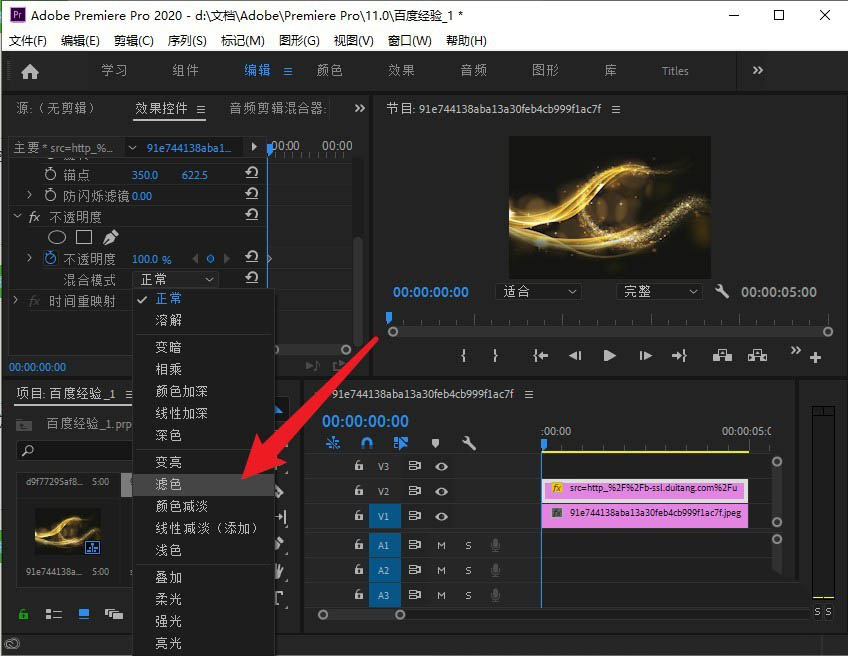
Task: Toggle the magnet snap icon in timeline
Action: coord(367,443)
